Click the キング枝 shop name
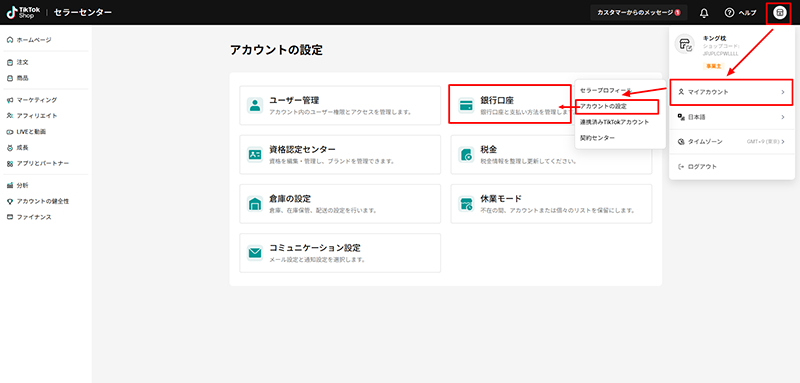 point(714,38)
